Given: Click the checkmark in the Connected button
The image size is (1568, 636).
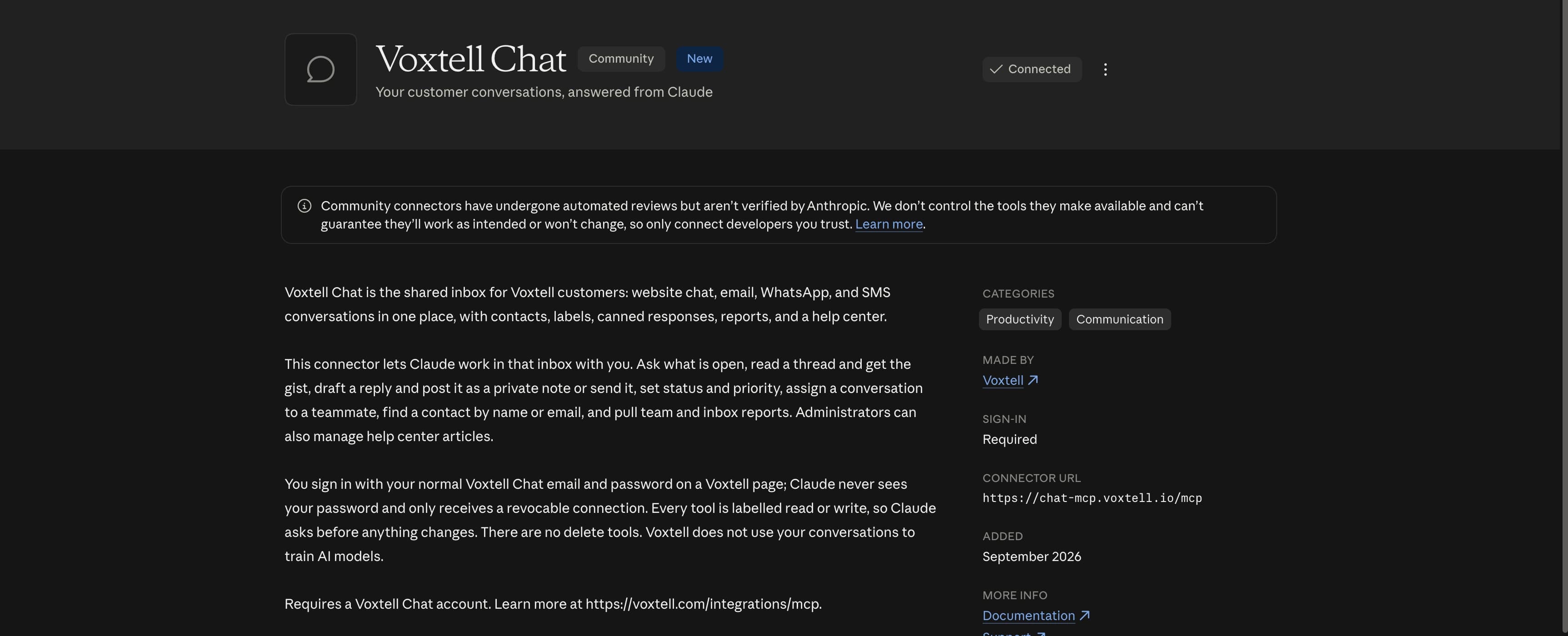Looking at the screenshot, I should 996,70.
